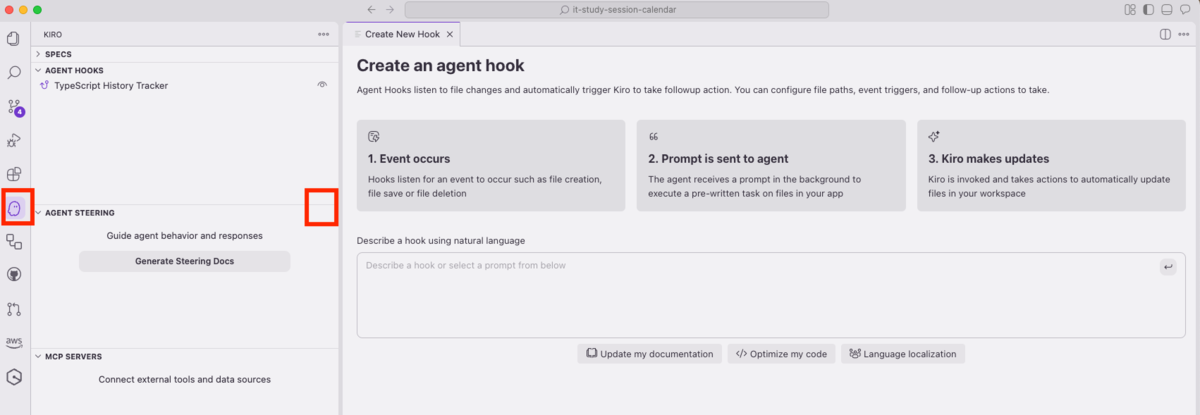Open the GitHub view in activity bar
1200x415 pixels.
tap(14, 274)
